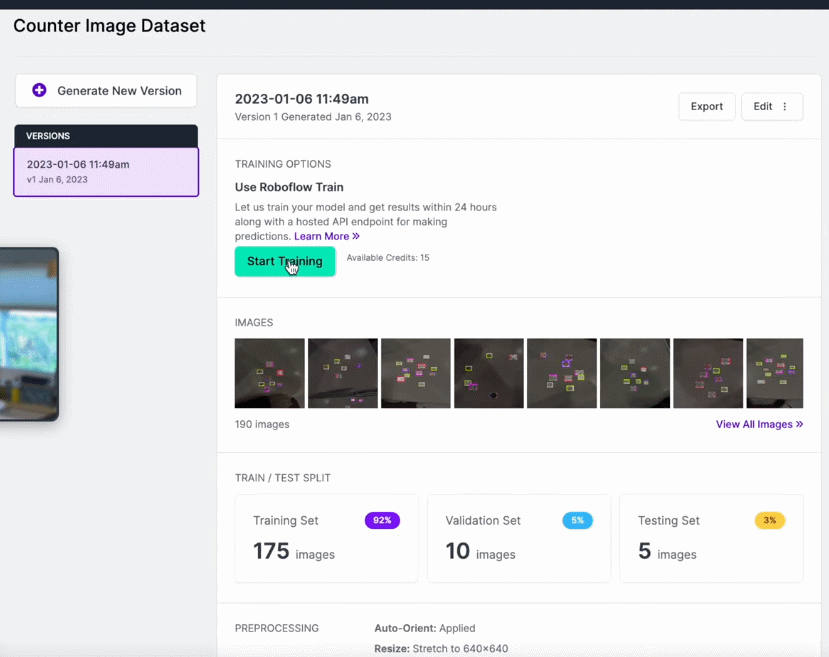The width and height of the screenshot is (829, 657).
Task: Open the second image thumbnail
Action: (x=343, y=373)
